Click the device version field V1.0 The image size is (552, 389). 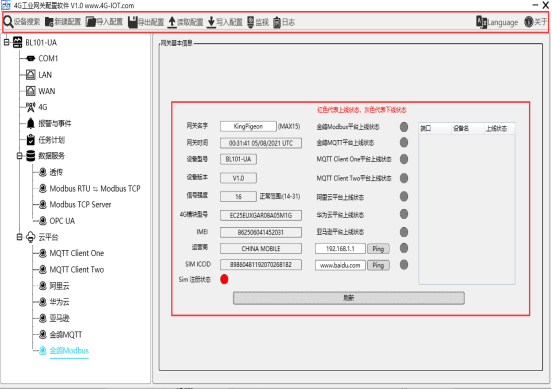(x=238, y=178)
